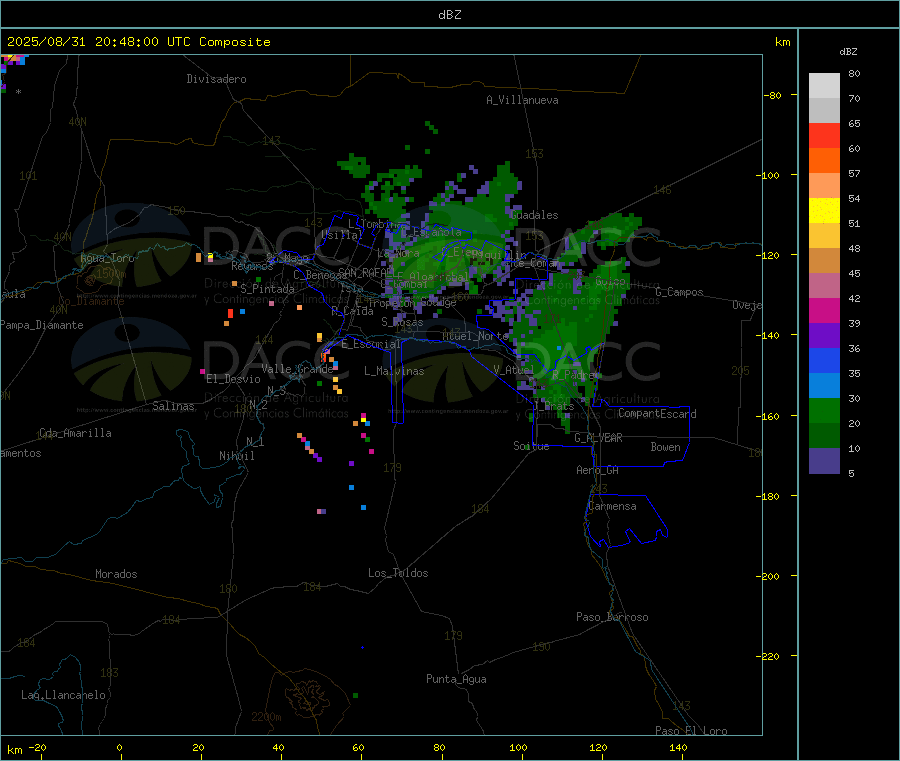Viewport: 900px width, 761px height.
Task: Click the mauve 42-45 dBZ legend swatch
Action: tap(824, 285)
